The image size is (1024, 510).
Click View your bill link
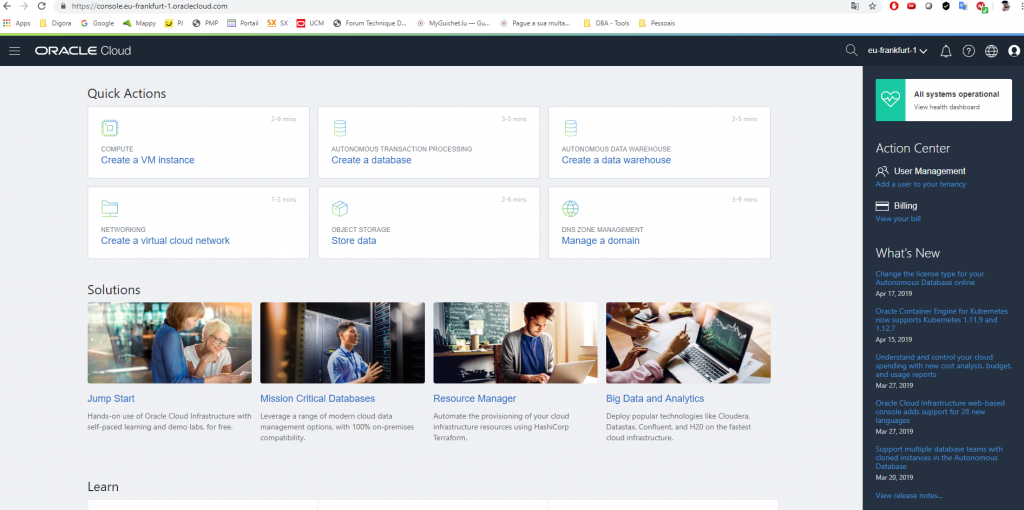tap(898, 219)
